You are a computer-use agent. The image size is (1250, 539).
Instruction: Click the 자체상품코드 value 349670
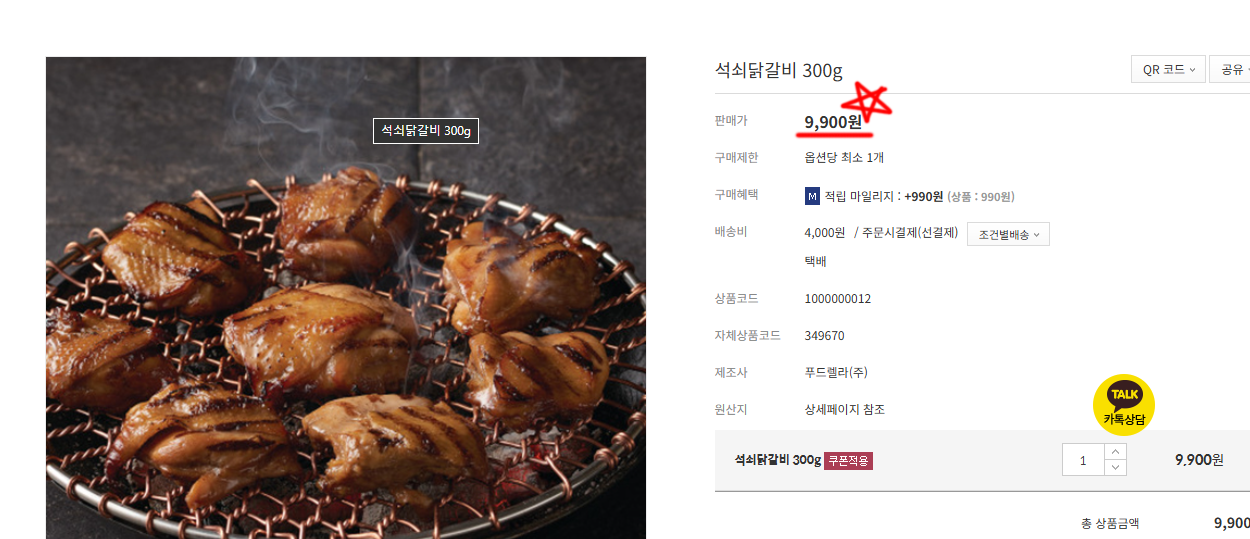point(824,335)
